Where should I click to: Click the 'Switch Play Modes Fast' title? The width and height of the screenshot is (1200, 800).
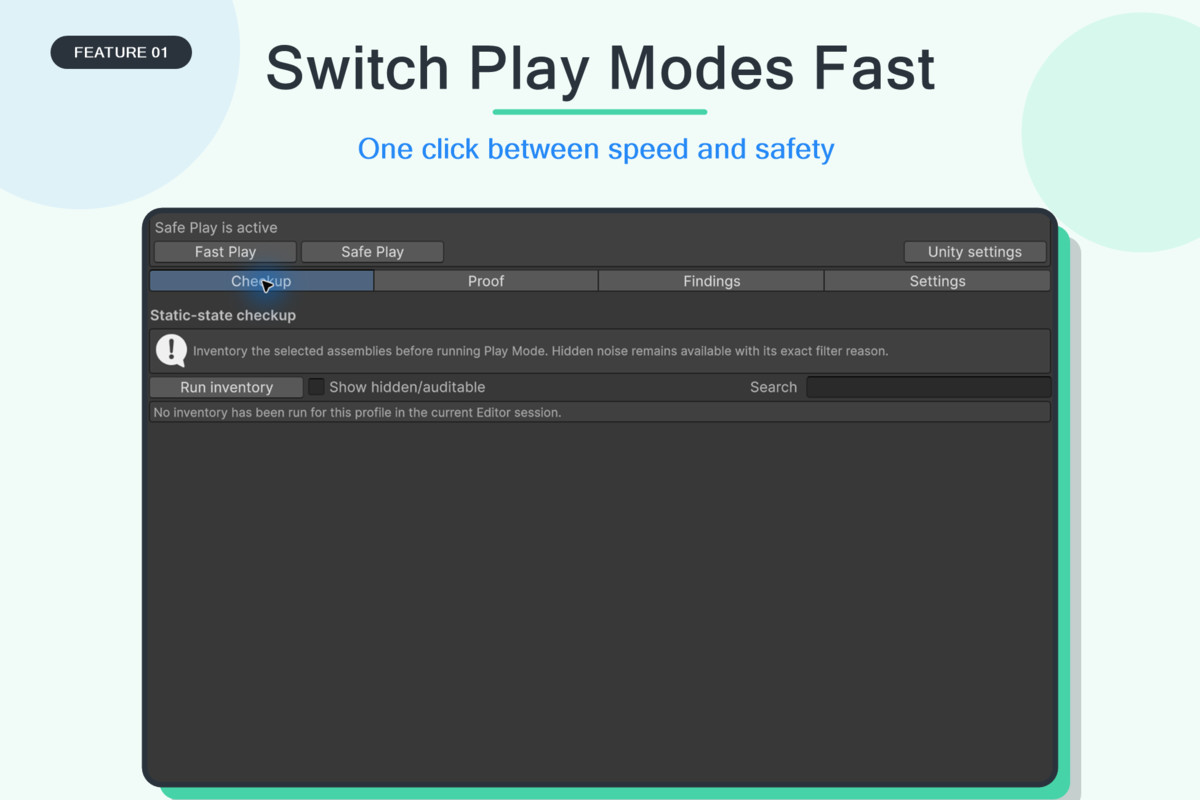[x=600, y=68]
